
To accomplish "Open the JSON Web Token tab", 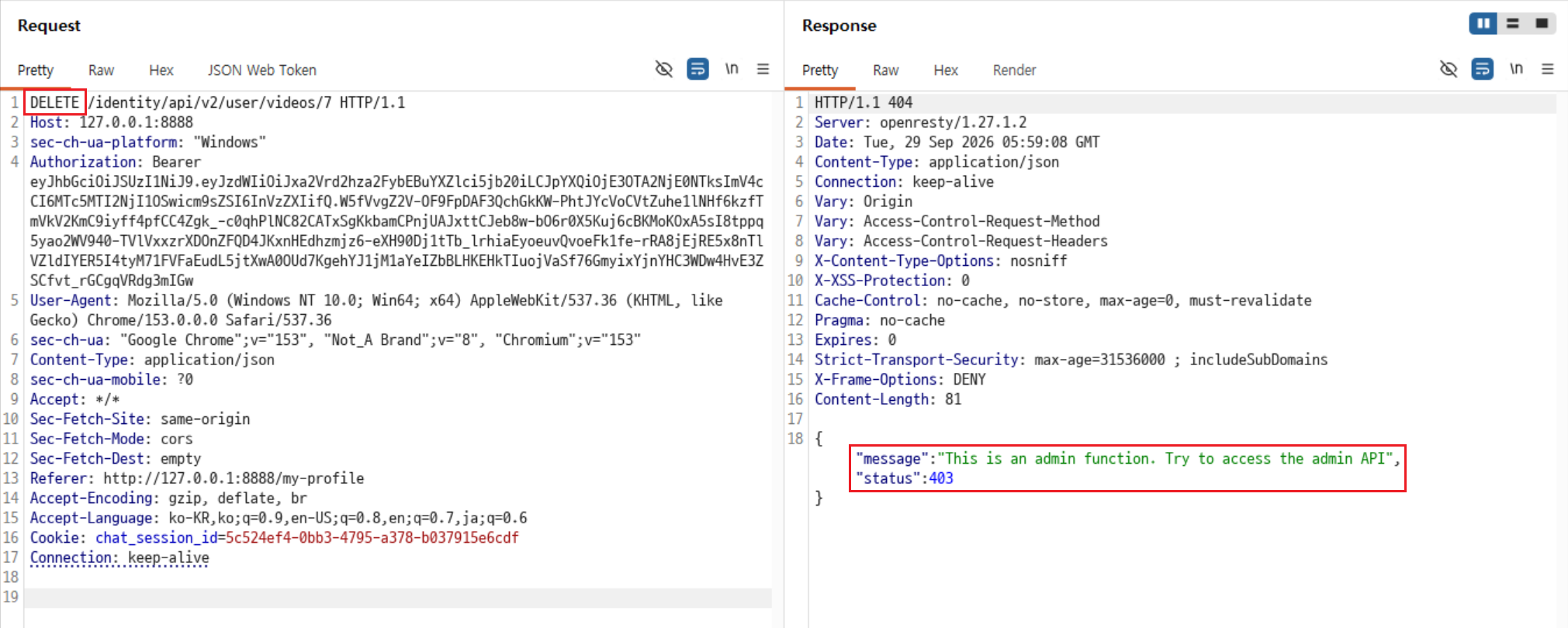I will (262, 71).
